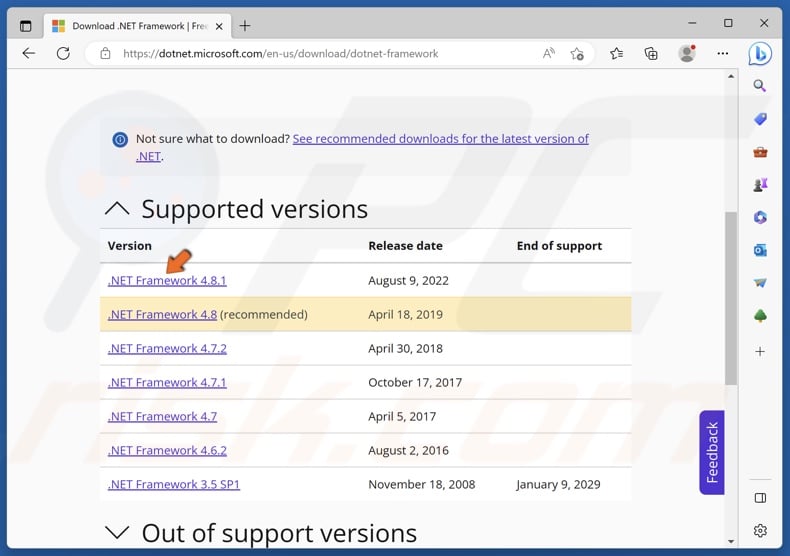Open sidebar Shopping tag icon
Viewport: 790px width, 556px height.
[x=760, y=119]
